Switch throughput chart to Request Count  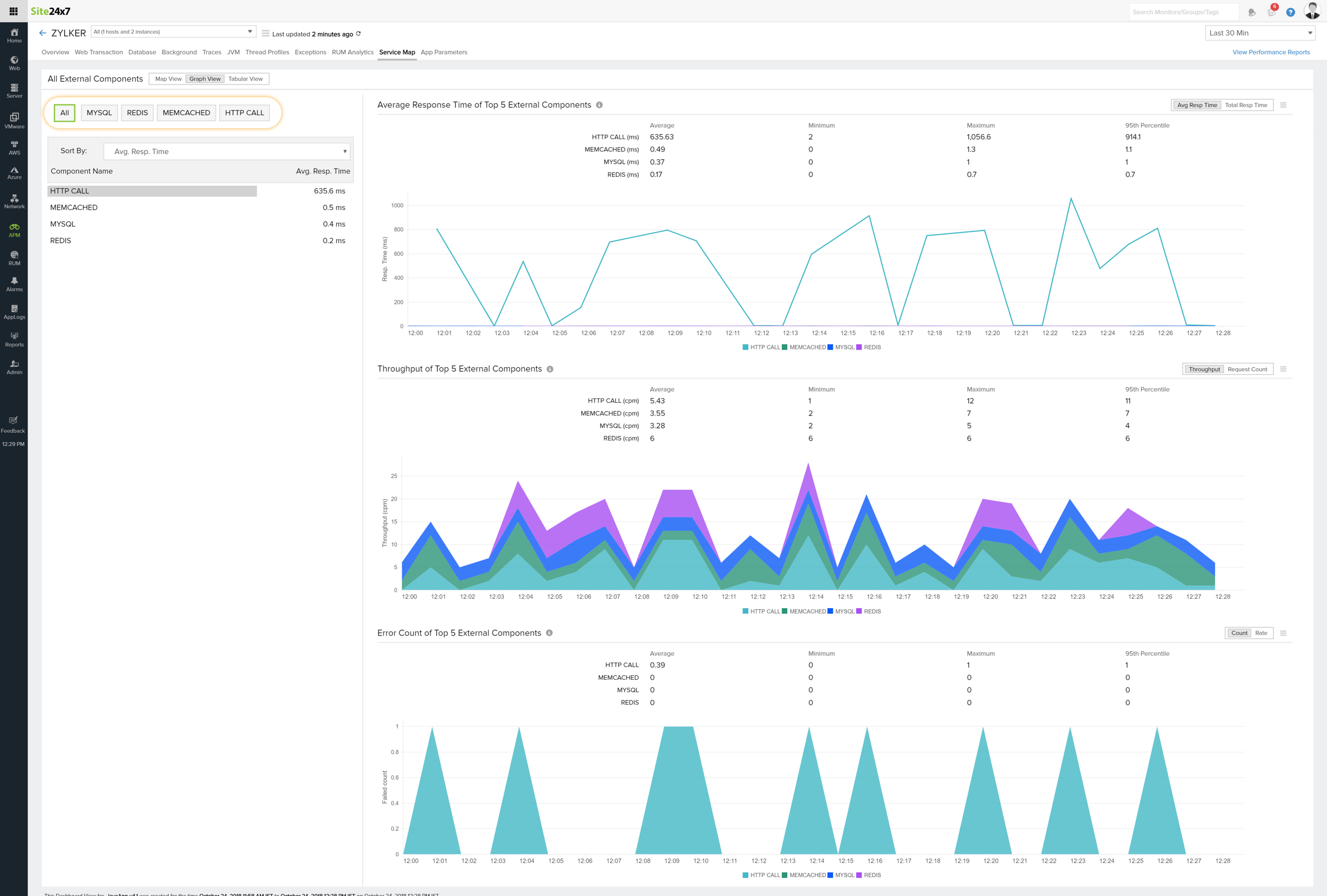tap(1247, 369)
